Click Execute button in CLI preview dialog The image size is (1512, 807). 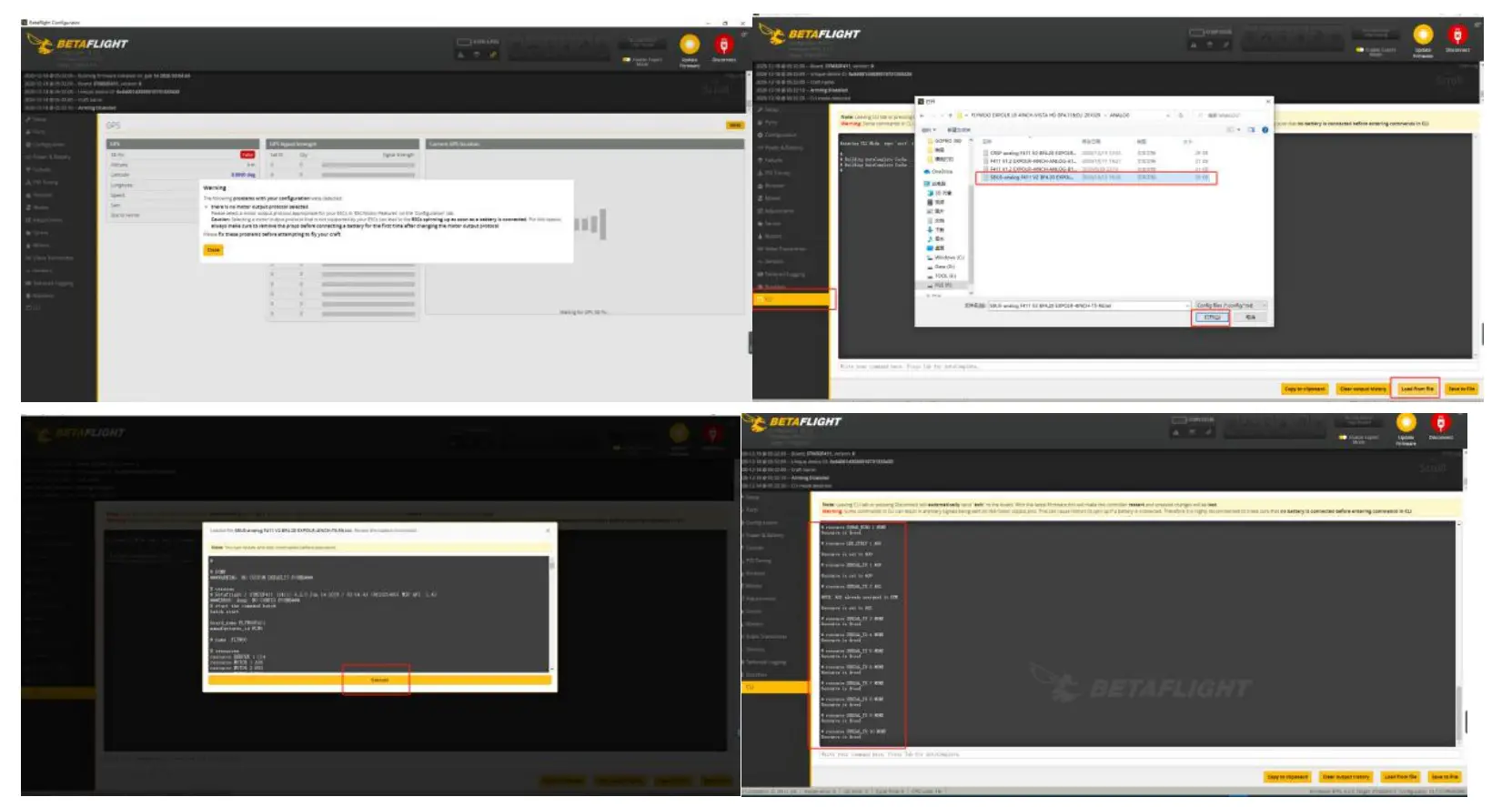click(379, 680)
